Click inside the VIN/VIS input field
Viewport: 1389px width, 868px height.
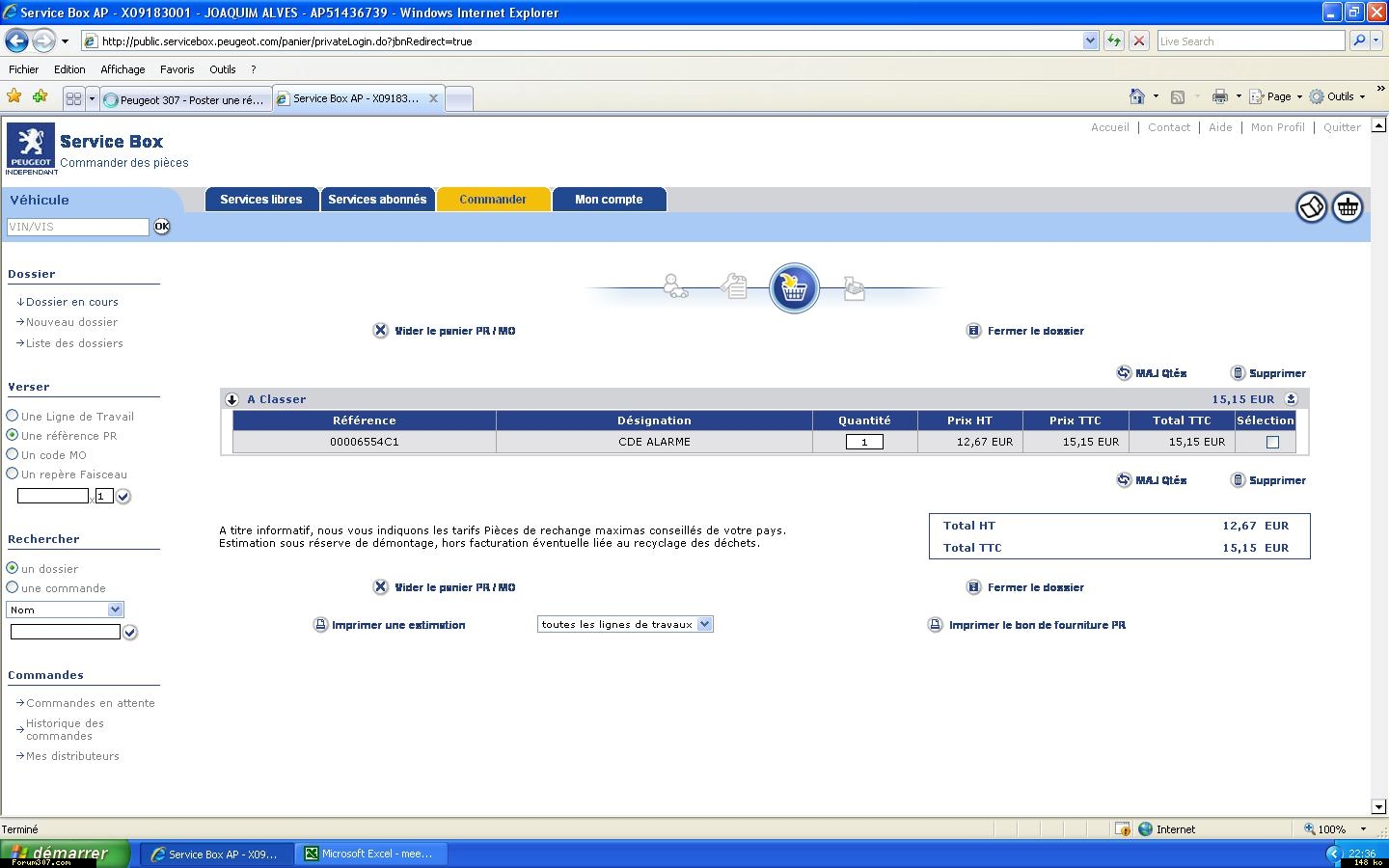pos(78,227)
